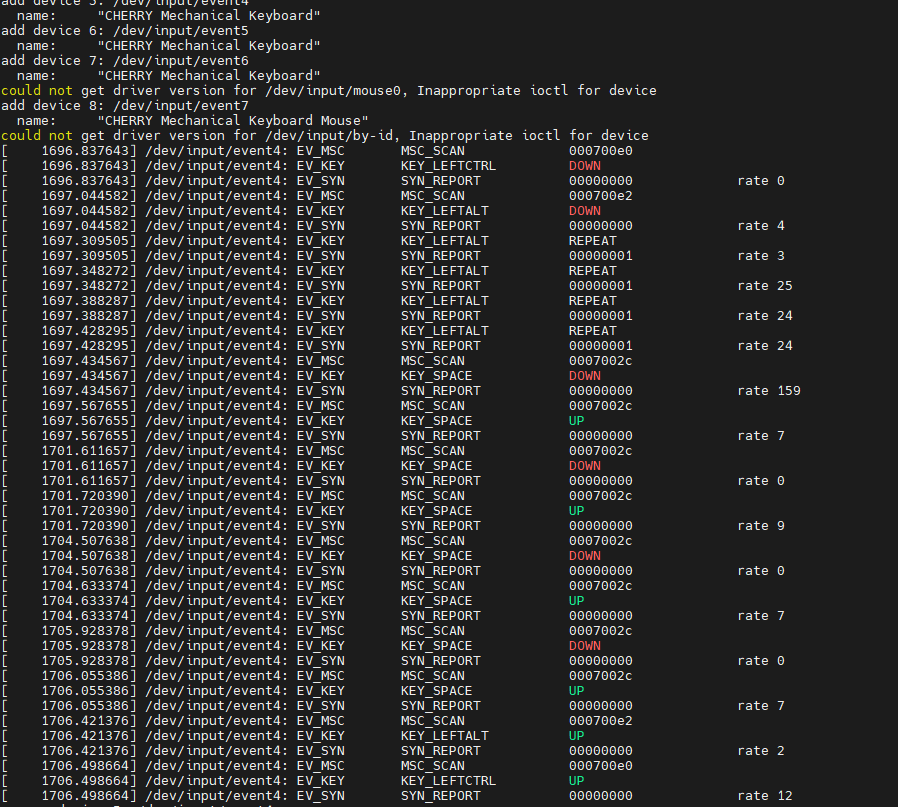
Task: Click the "rate 159" text
Action: 769,391
